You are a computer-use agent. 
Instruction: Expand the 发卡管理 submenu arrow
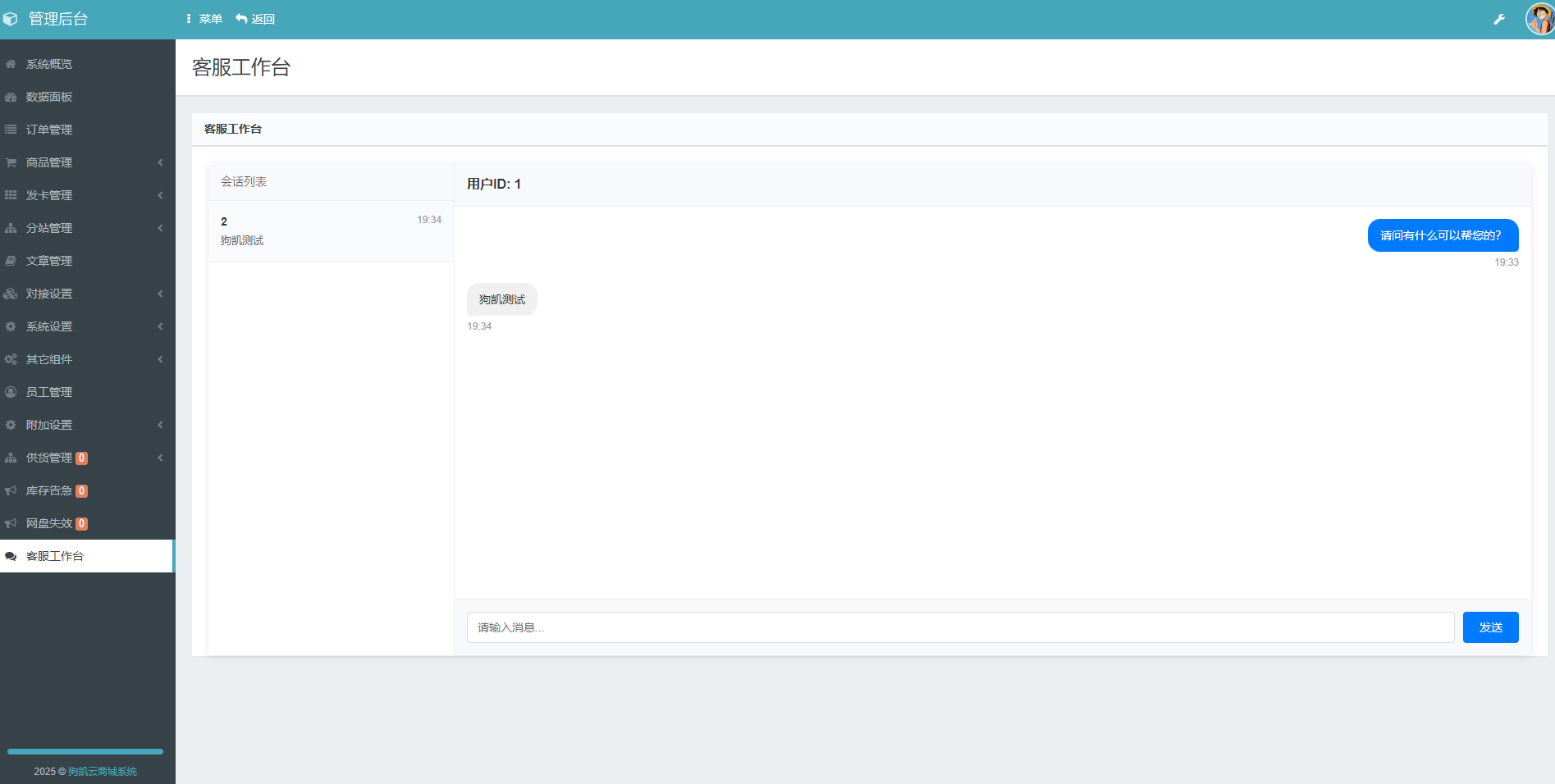160,195
